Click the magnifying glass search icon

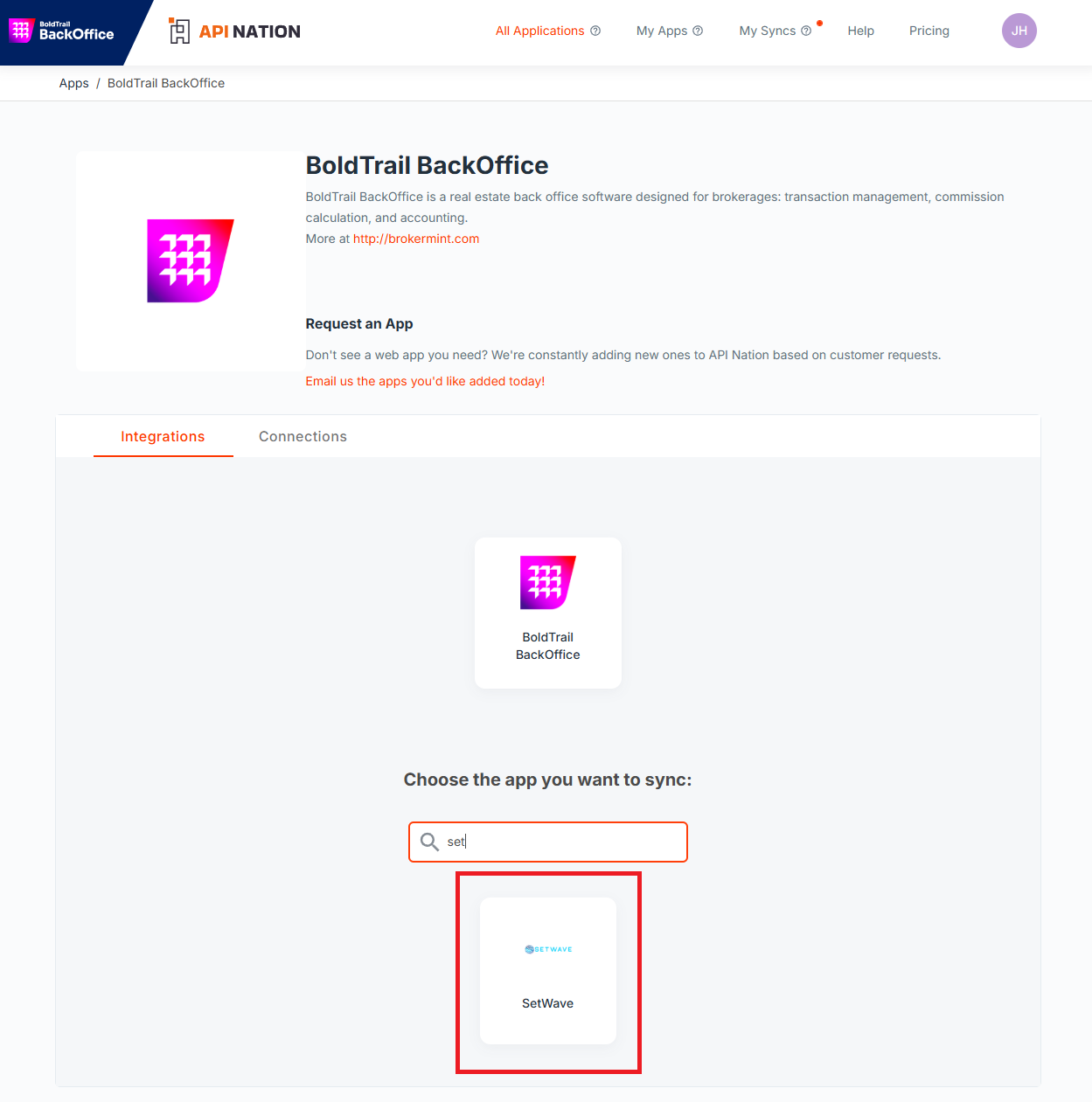[429, 842]
